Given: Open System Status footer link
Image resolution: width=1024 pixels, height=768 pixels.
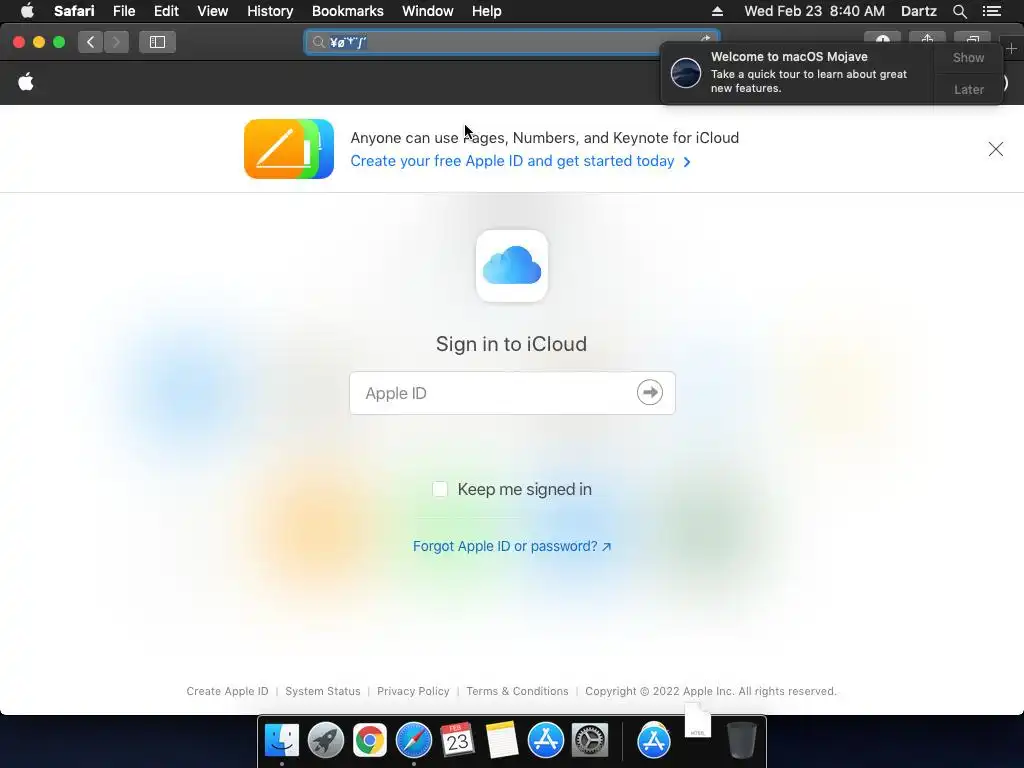Looking at the screenshot, I should point(323,691).
